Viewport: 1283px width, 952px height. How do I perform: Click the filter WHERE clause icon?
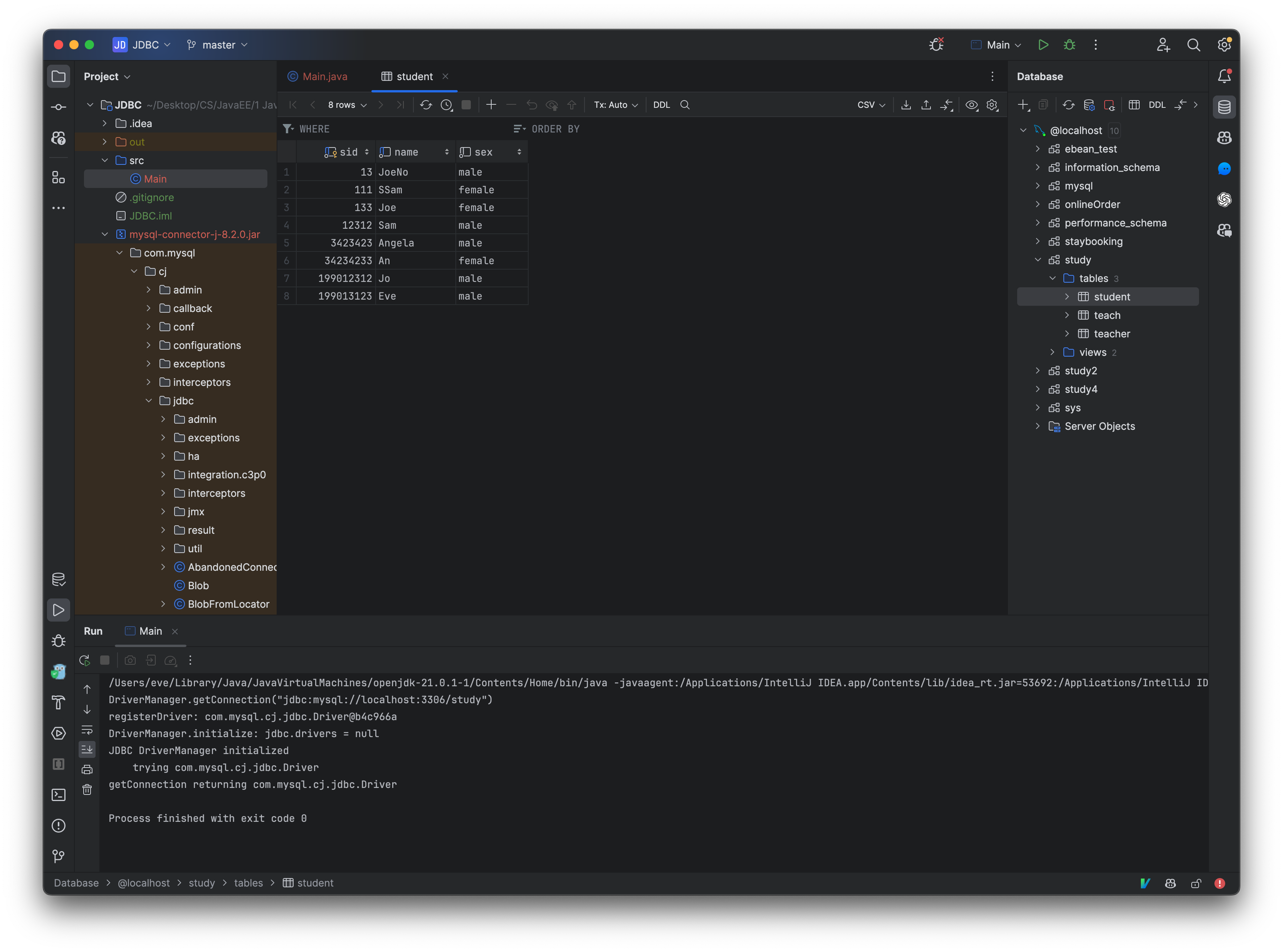point(290,128)
